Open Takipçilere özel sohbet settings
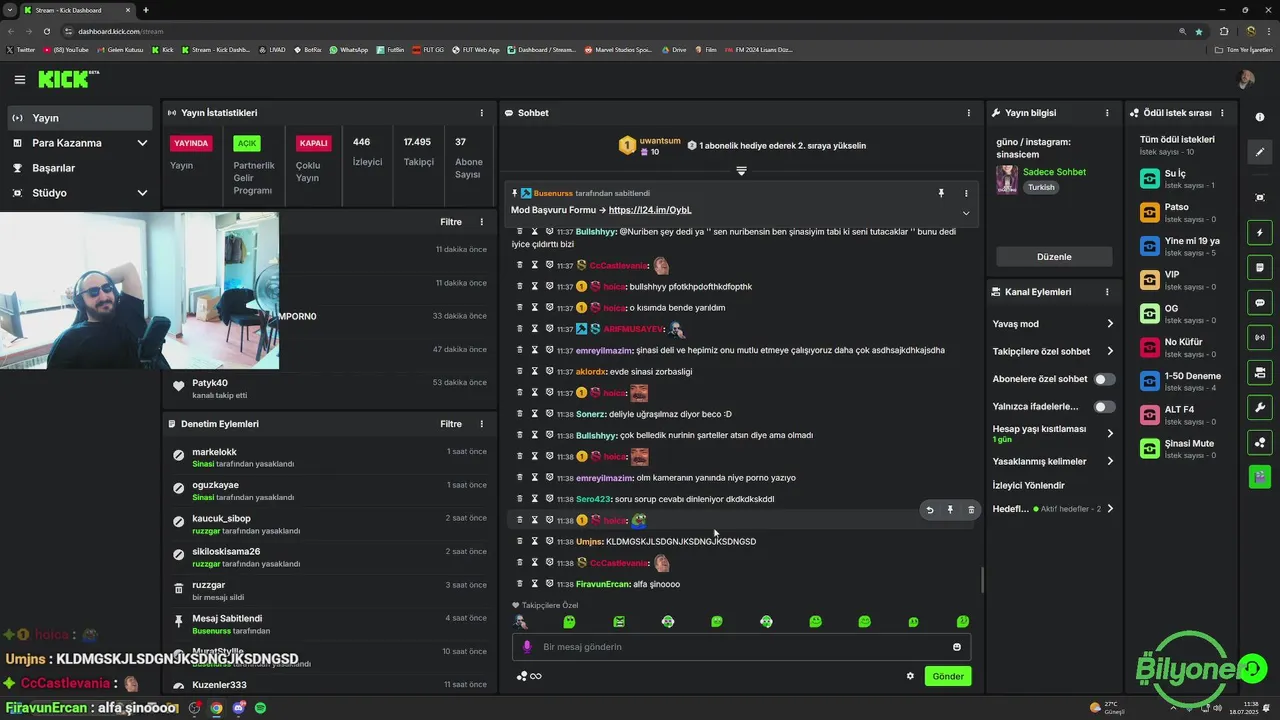Screen dimensions: 1280x720 click(x=1053, y=351)
